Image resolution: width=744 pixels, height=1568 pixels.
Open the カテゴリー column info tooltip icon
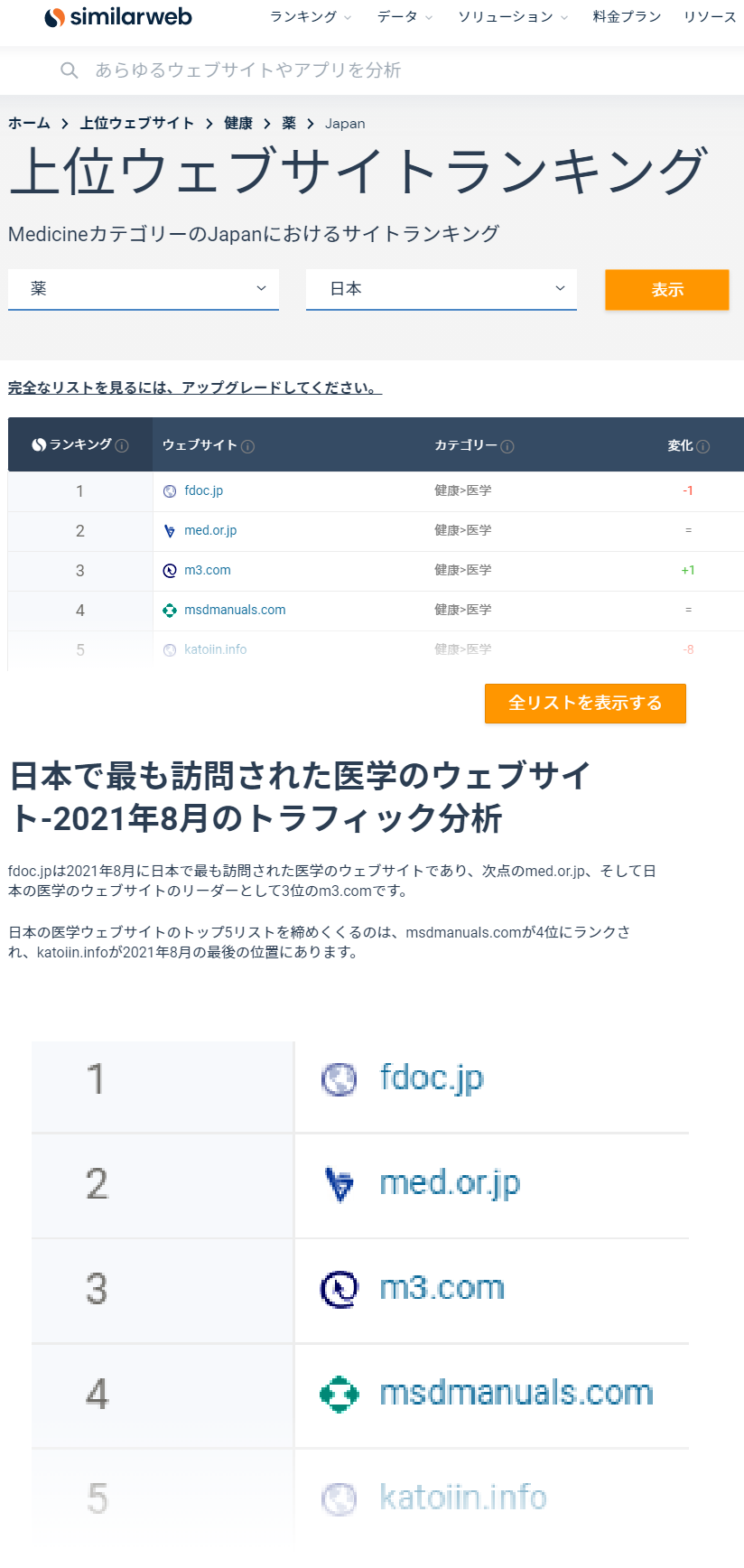tap(508, 445)
